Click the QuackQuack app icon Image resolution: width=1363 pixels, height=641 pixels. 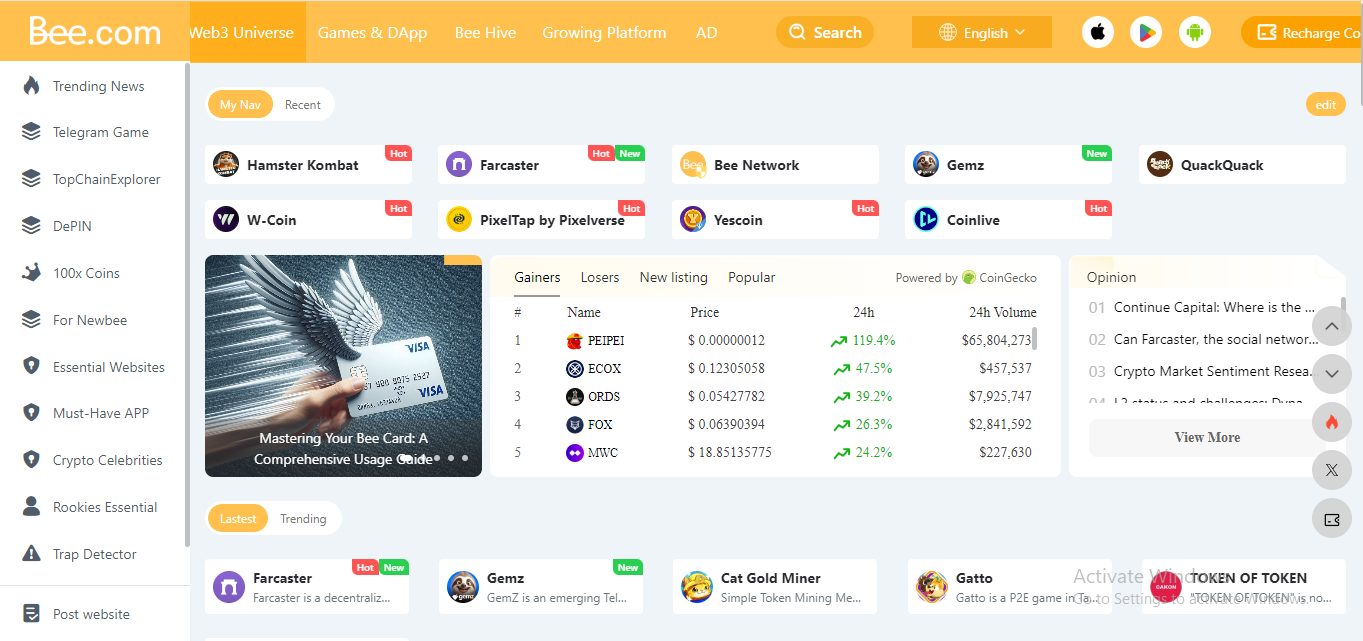(x=1160, y=165)
